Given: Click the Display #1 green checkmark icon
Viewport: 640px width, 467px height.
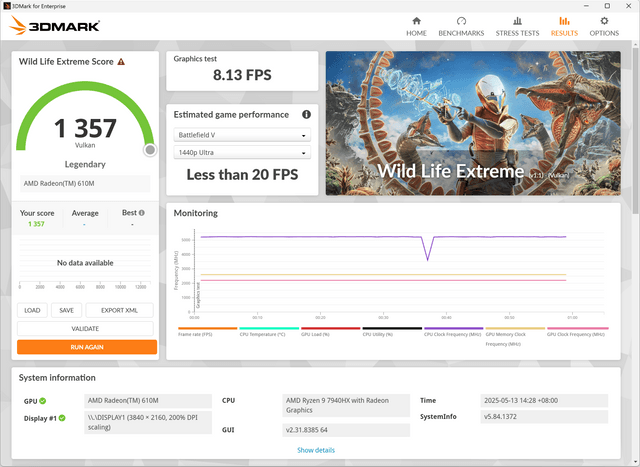Looking at the screenshot, I should pyautogui.click(x=62, y=418).
